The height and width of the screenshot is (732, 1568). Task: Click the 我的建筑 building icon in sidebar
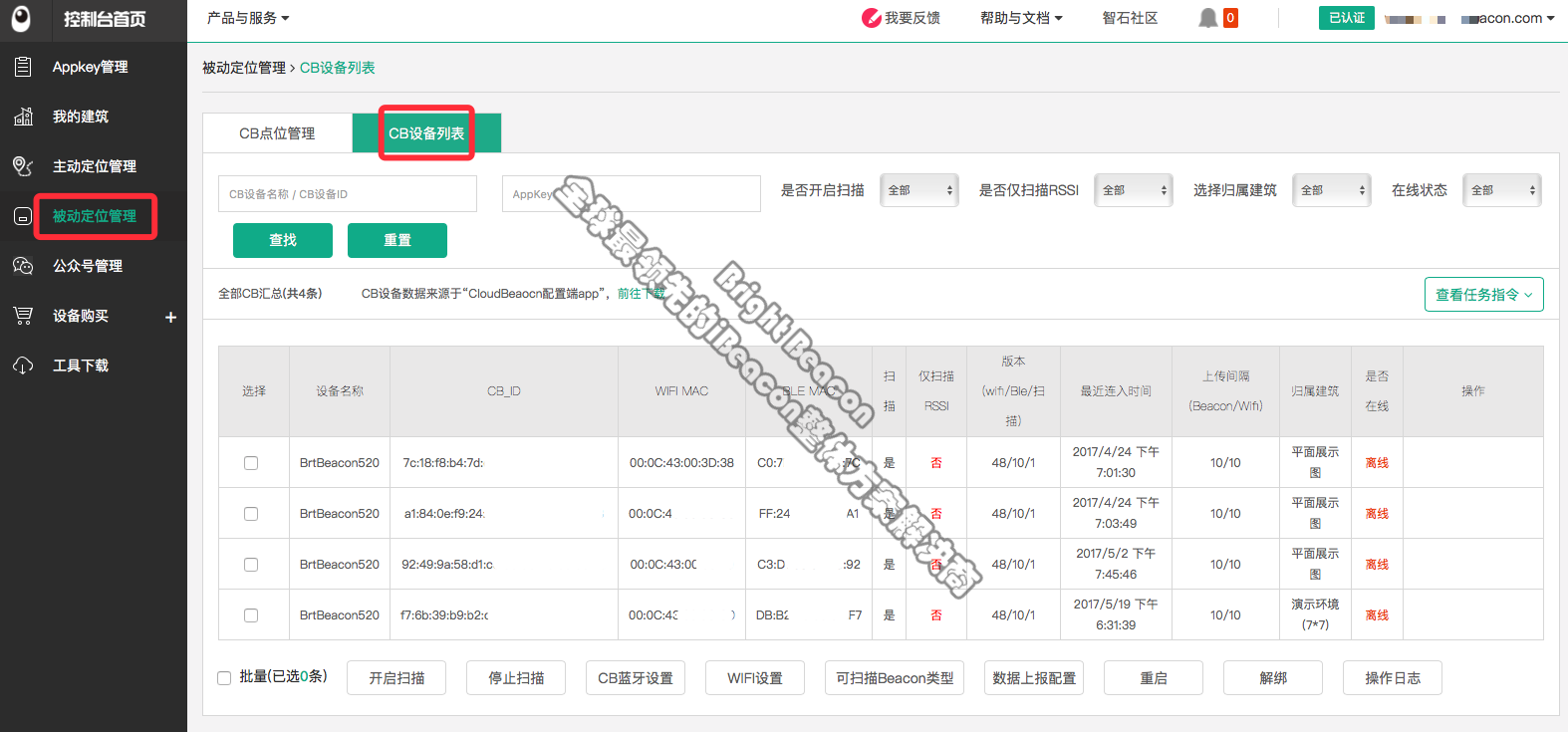[23, 117]
